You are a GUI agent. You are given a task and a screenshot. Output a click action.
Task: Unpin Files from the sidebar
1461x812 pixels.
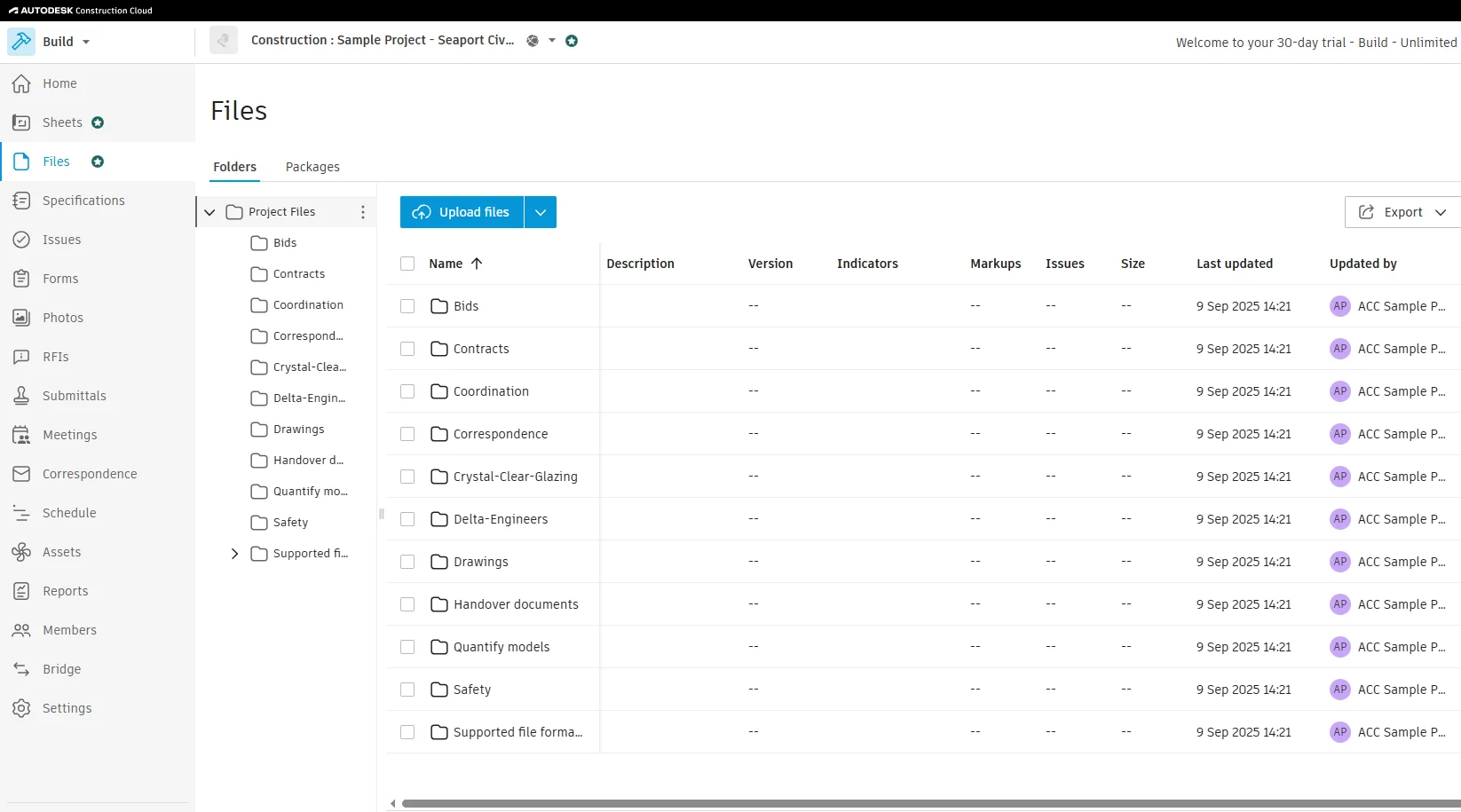tap(98, 162)
